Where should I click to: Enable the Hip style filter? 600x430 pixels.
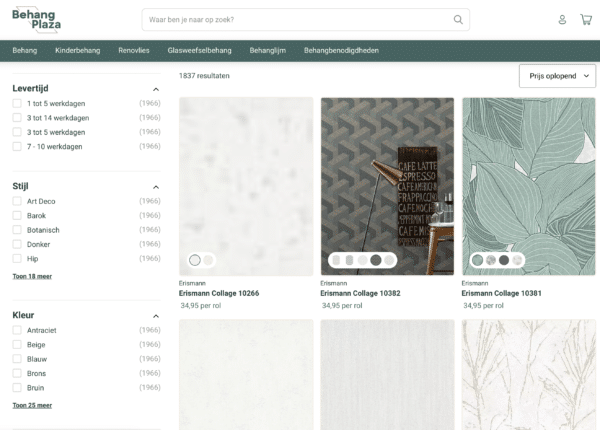click(17, 259)
